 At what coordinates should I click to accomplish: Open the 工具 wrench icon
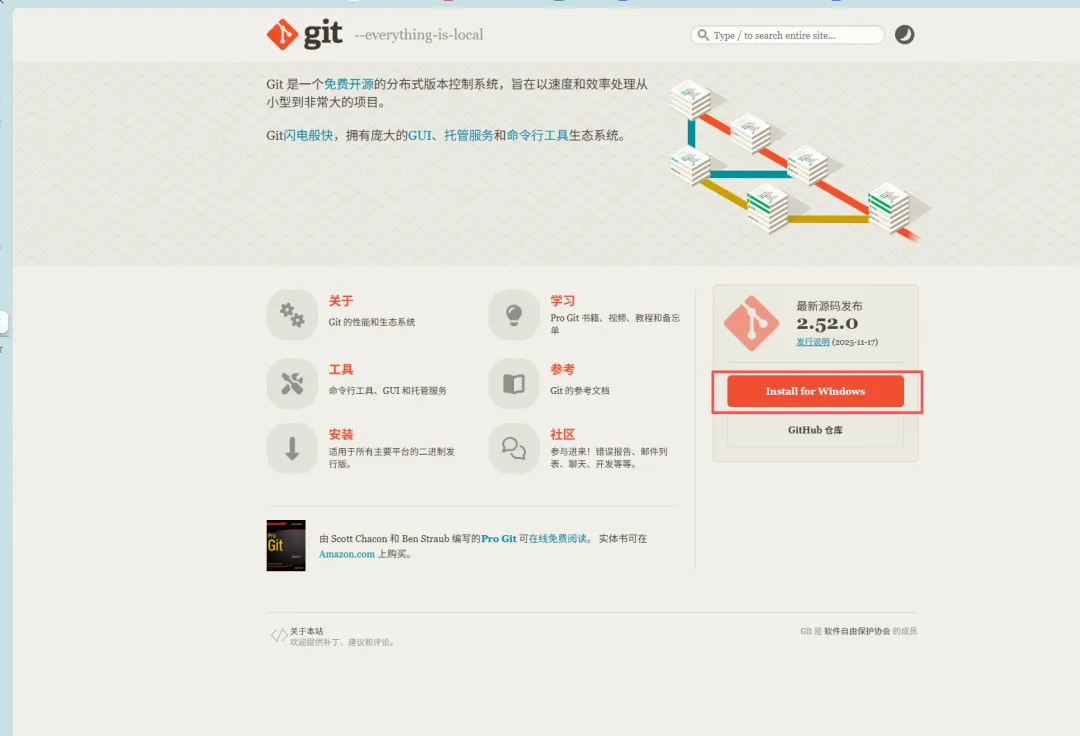click(292, 383)
